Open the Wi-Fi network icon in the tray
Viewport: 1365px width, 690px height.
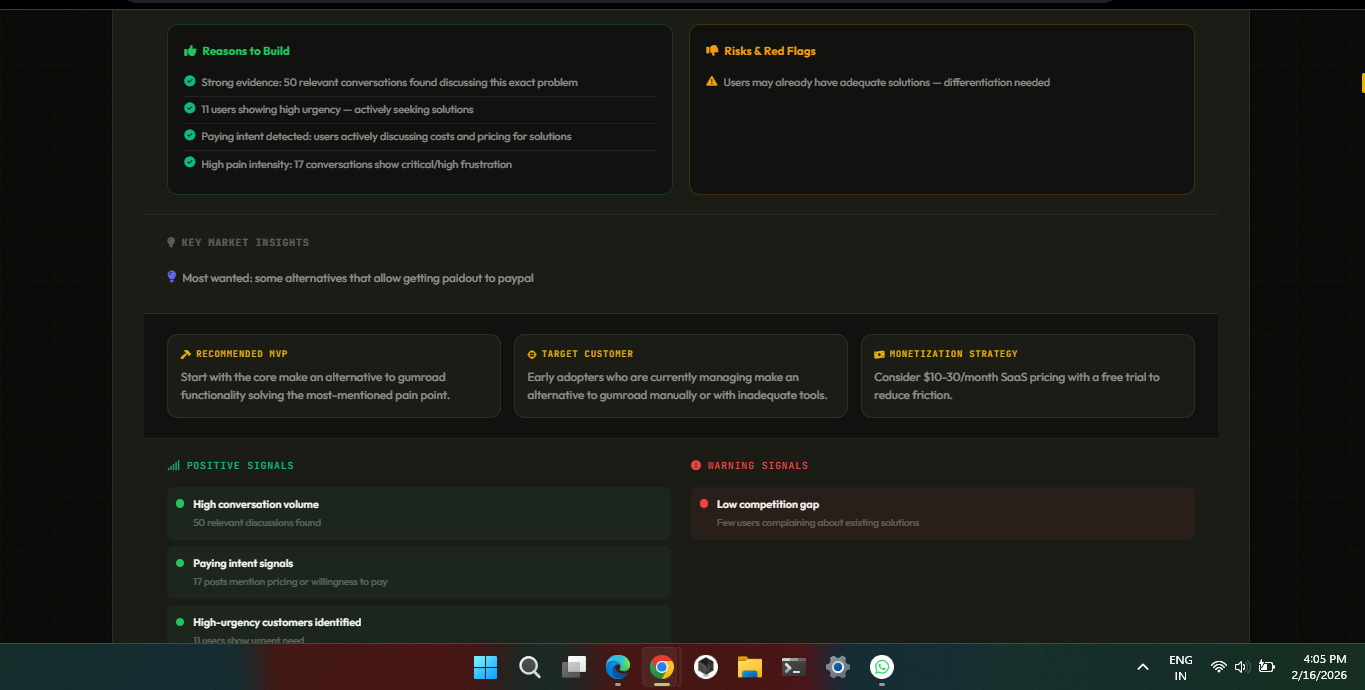coord(1218,667)
